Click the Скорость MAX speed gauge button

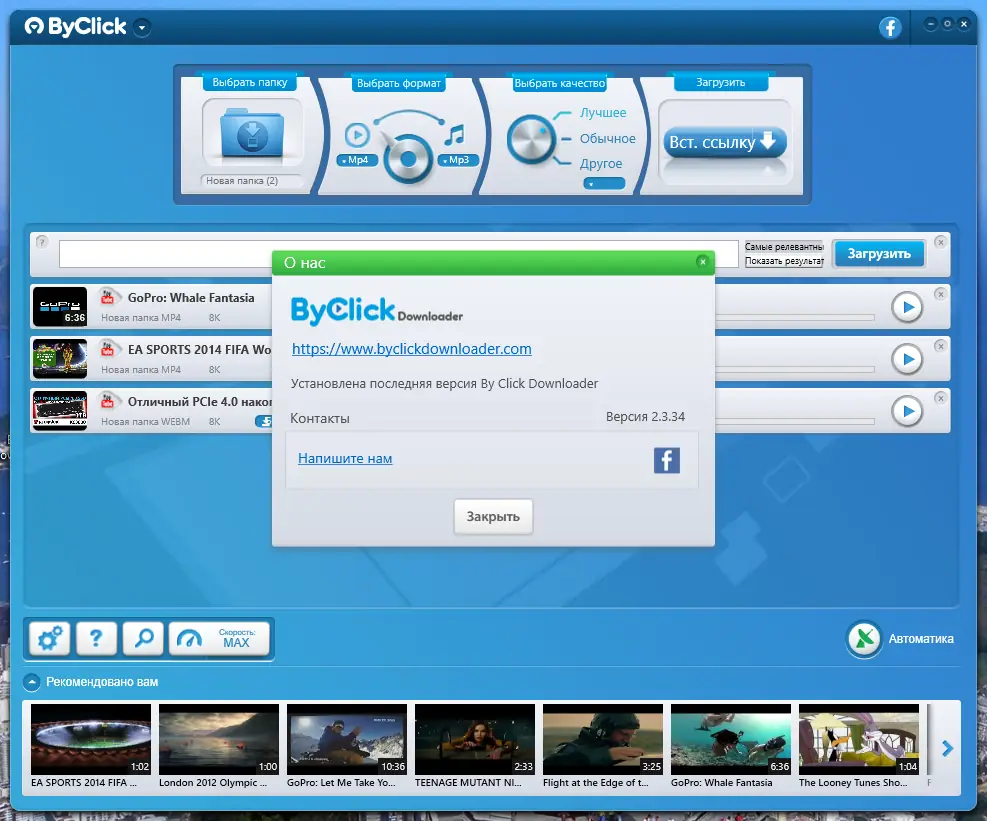coord(220,639)
